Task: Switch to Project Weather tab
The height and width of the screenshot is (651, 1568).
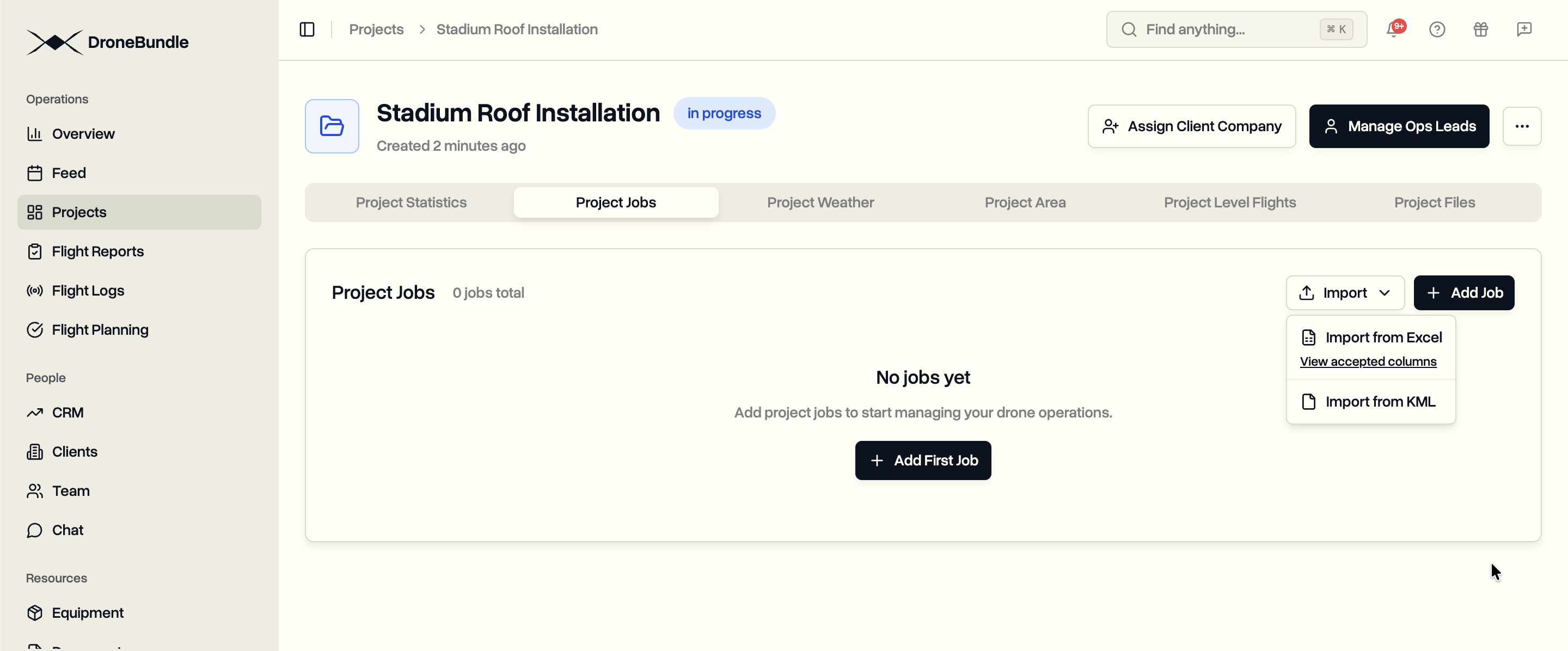Action: coord(820,202)
